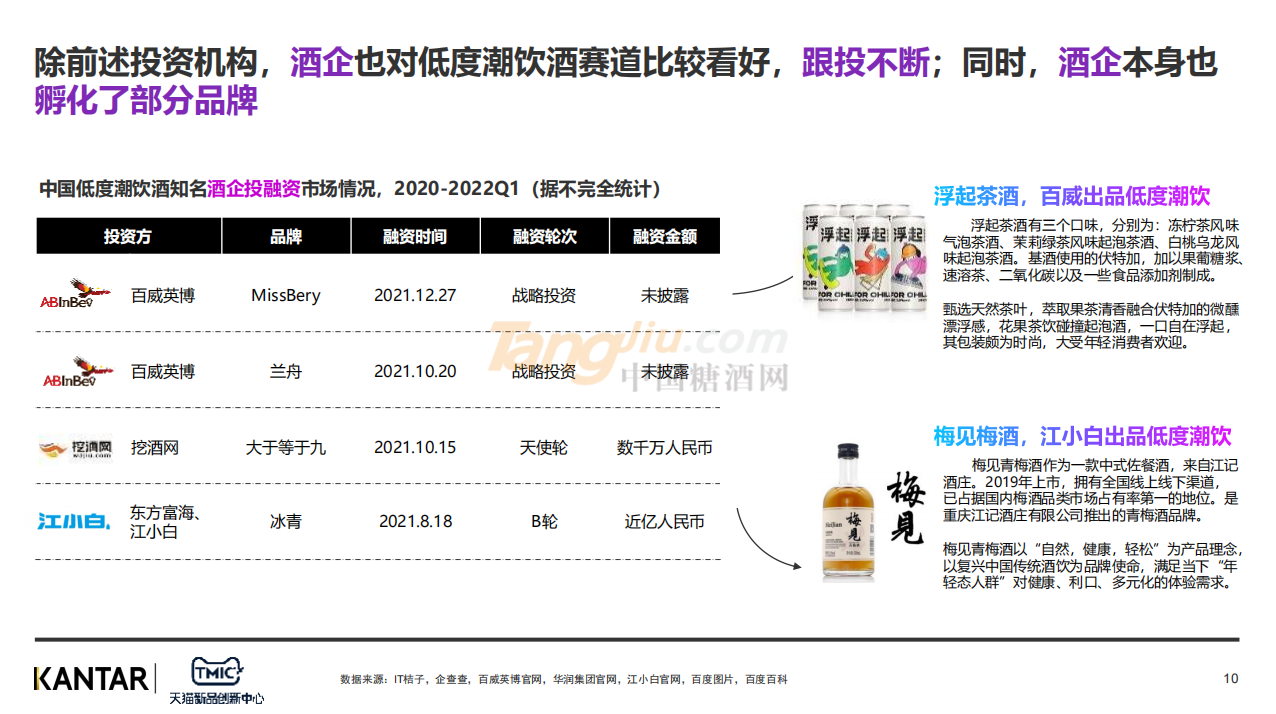Viewport: 1276px width, 714px height.
Task: Select the date 2021.10.15
Action: point(415,447)
